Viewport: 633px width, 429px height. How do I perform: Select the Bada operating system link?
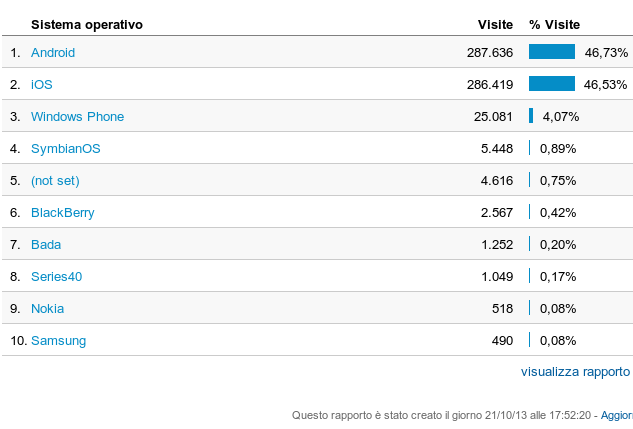coord(46,244)
